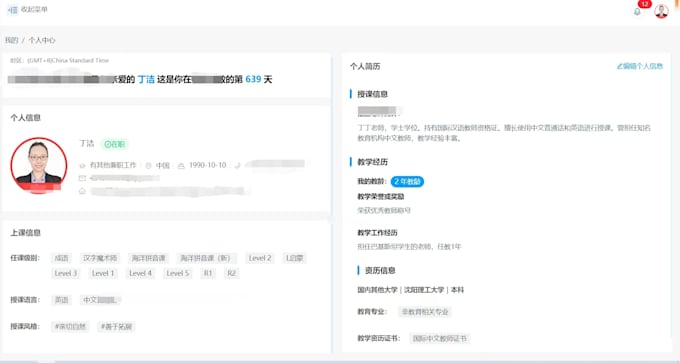Screen dimensions: 680x363
Task: Click the teacher profile photo
Action: pos(39,165)
